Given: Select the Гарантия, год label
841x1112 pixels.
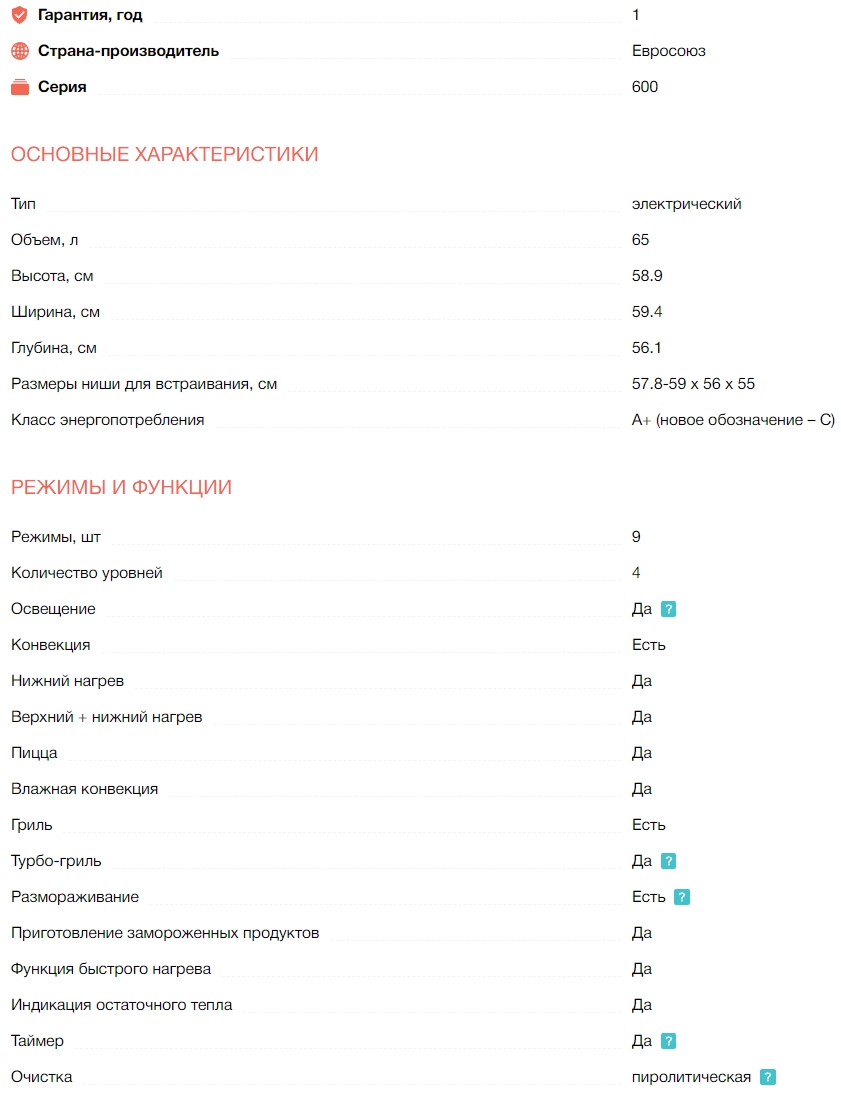Looking at the screenshot, I should tap(89, 15).
